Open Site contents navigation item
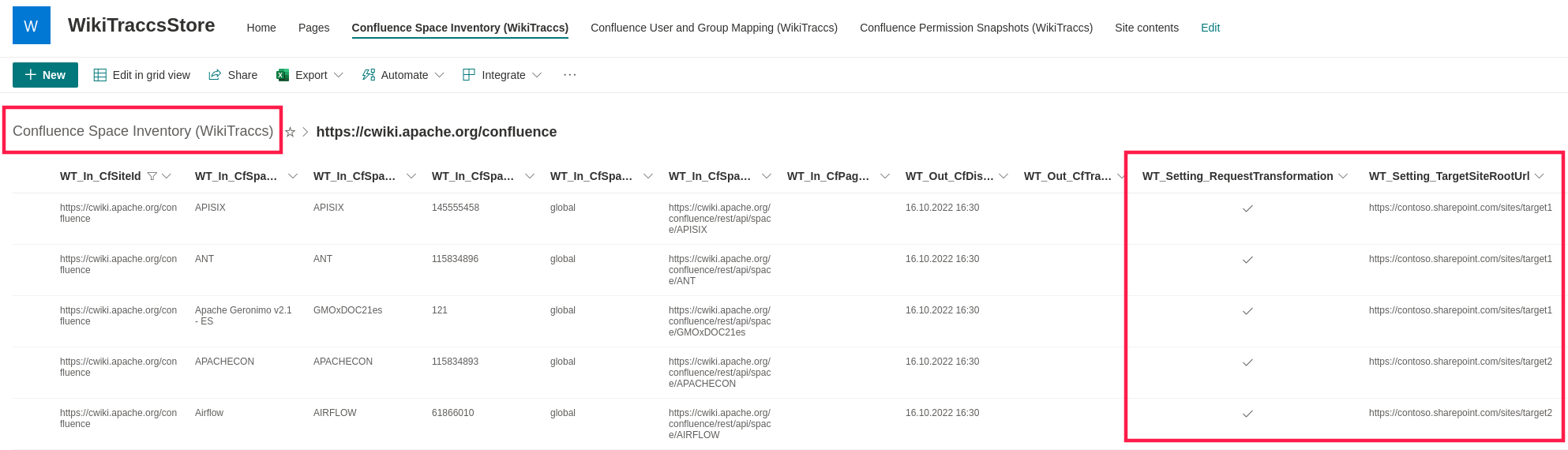 tap(1147, 28)
